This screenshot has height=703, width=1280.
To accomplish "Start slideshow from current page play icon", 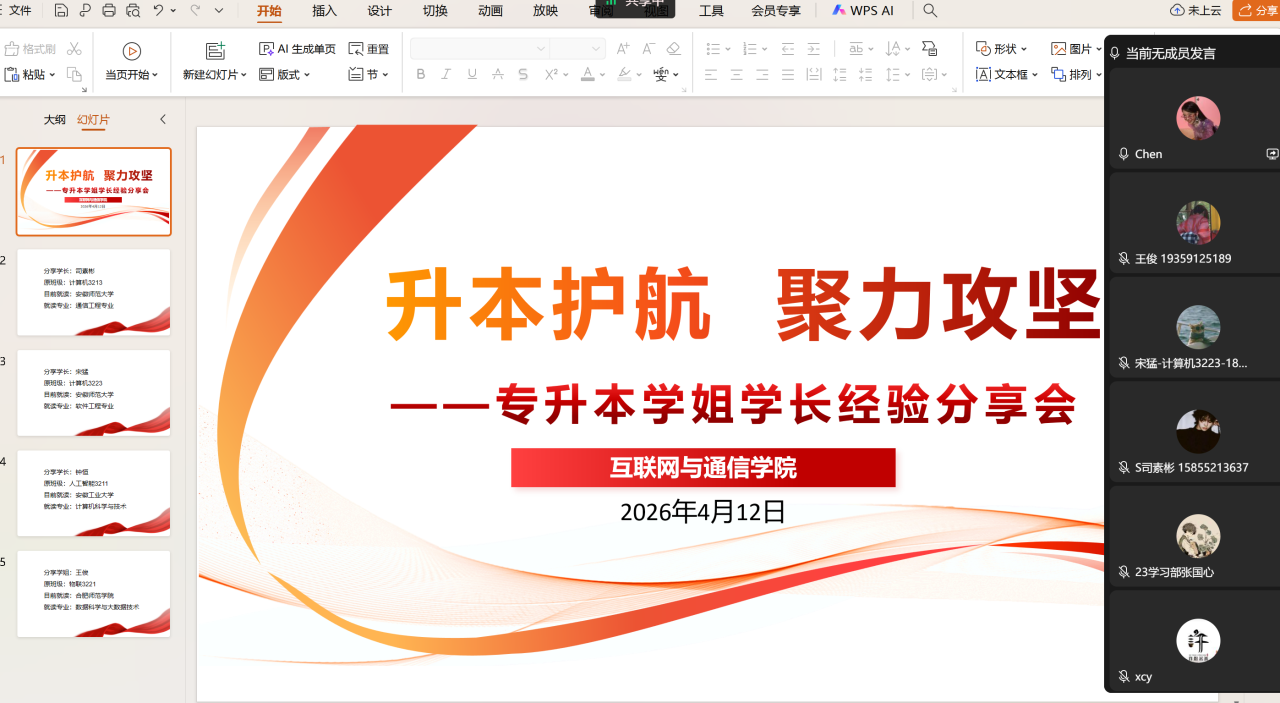I will point(132,50).
